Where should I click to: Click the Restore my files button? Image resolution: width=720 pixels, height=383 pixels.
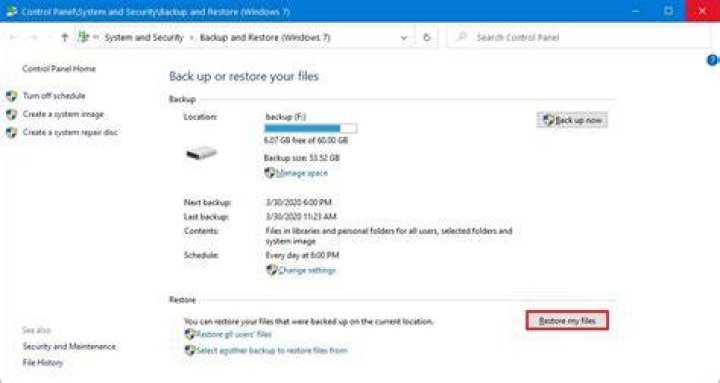pos(567,321)
